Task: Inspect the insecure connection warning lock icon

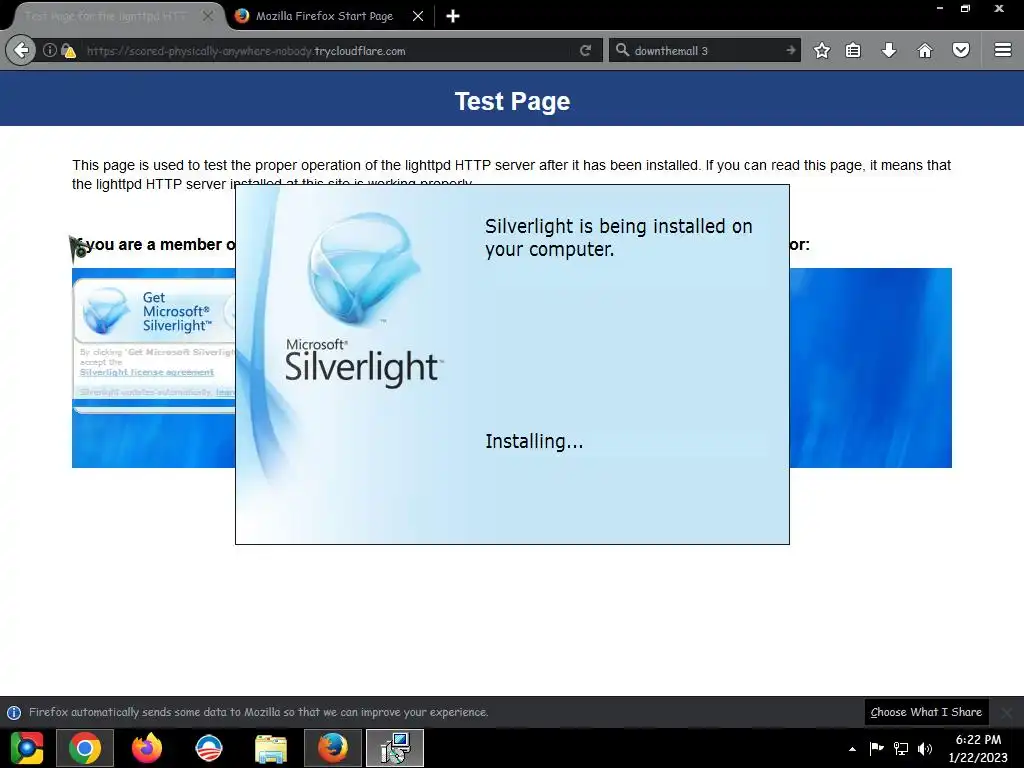Action: coord(69,51)
